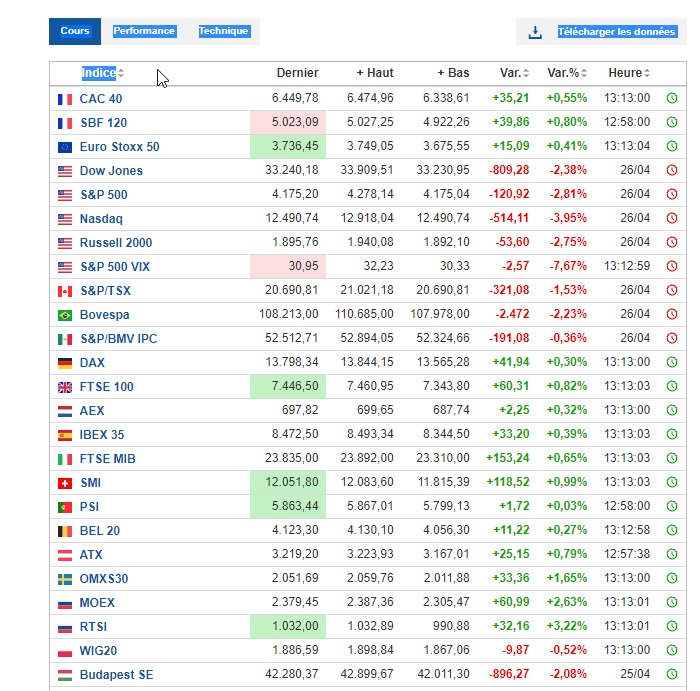Click the green clock icon in MOEX row

click(672, 602)
